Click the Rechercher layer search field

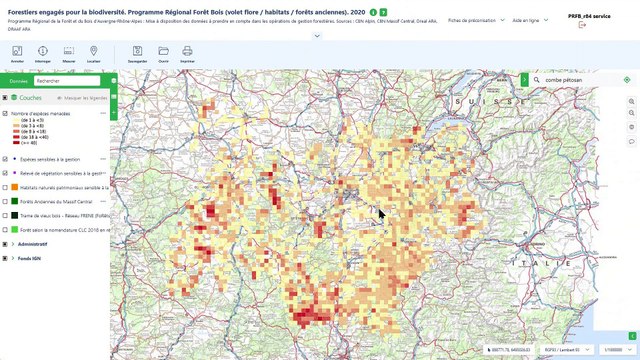click(x=67, y=81)
